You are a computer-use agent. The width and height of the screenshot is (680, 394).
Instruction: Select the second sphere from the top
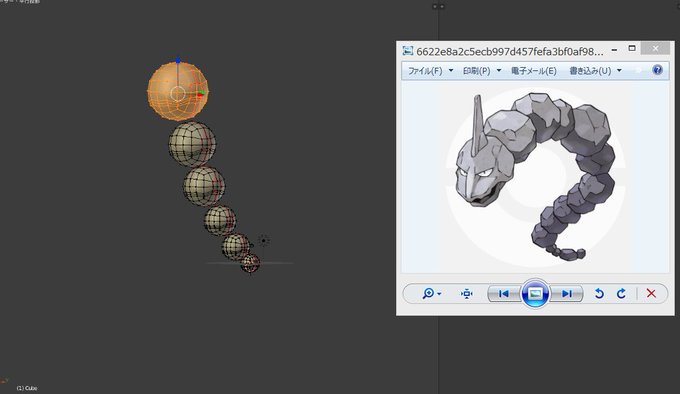pos(192,144)
